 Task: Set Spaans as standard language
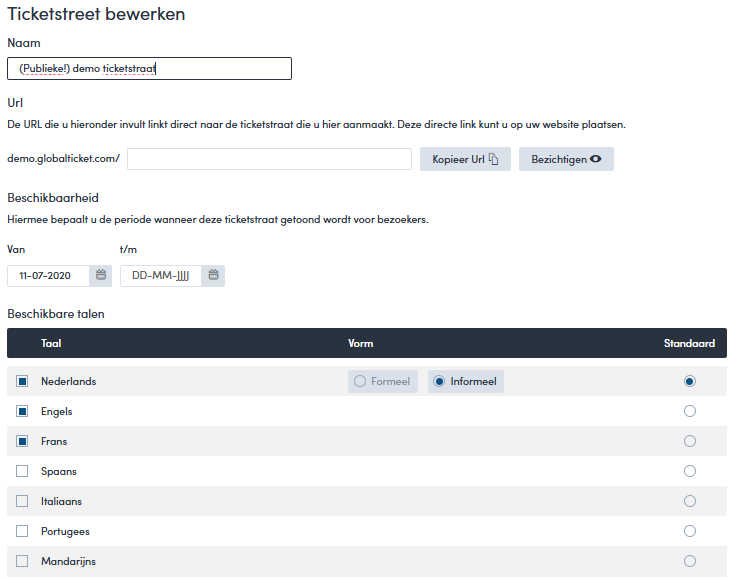tap(689, 471)
